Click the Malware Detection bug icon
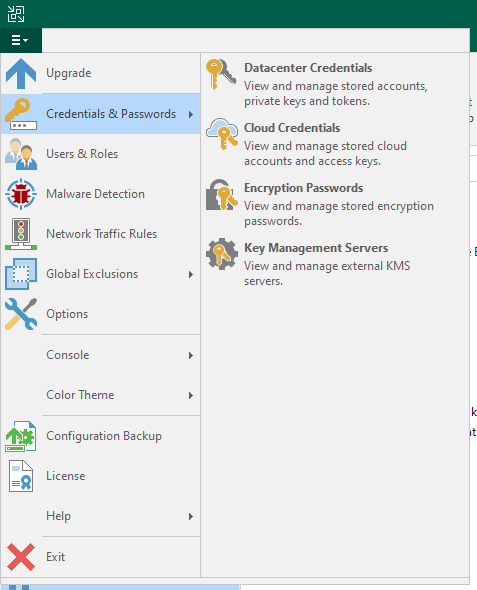 21,194
